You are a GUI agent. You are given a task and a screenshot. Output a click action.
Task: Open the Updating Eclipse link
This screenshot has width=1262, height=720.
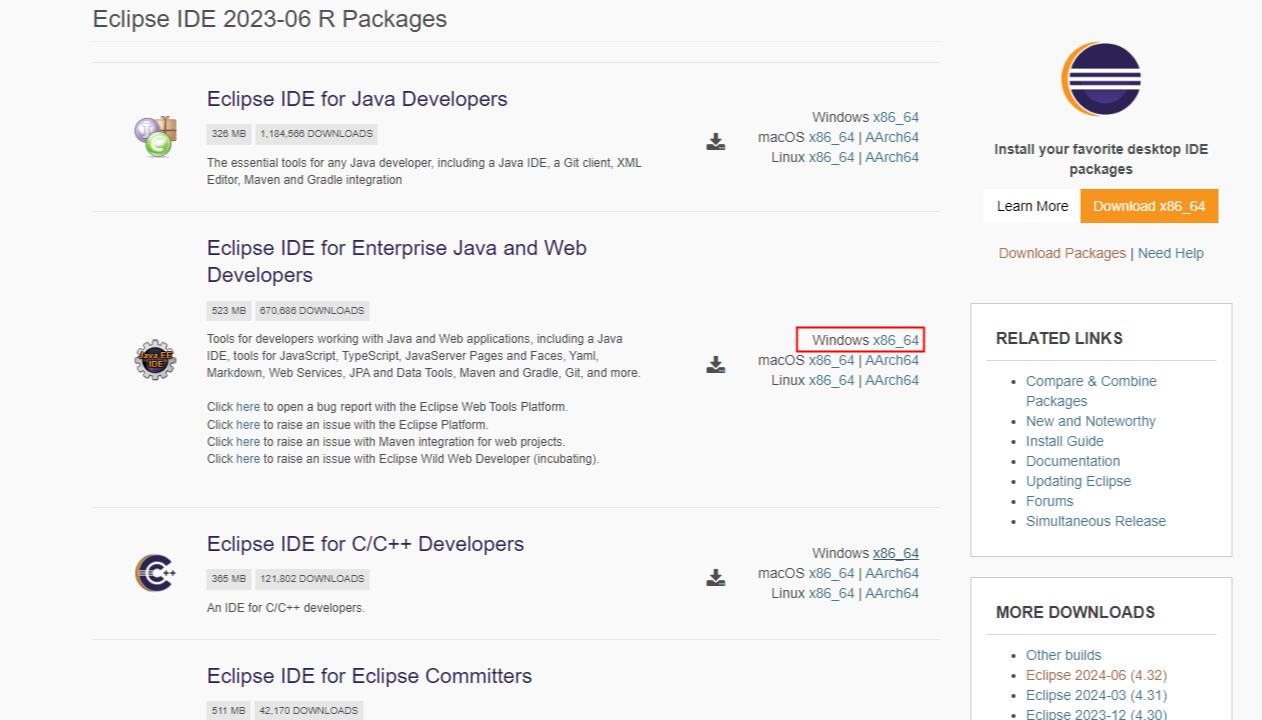(1078, 481)
